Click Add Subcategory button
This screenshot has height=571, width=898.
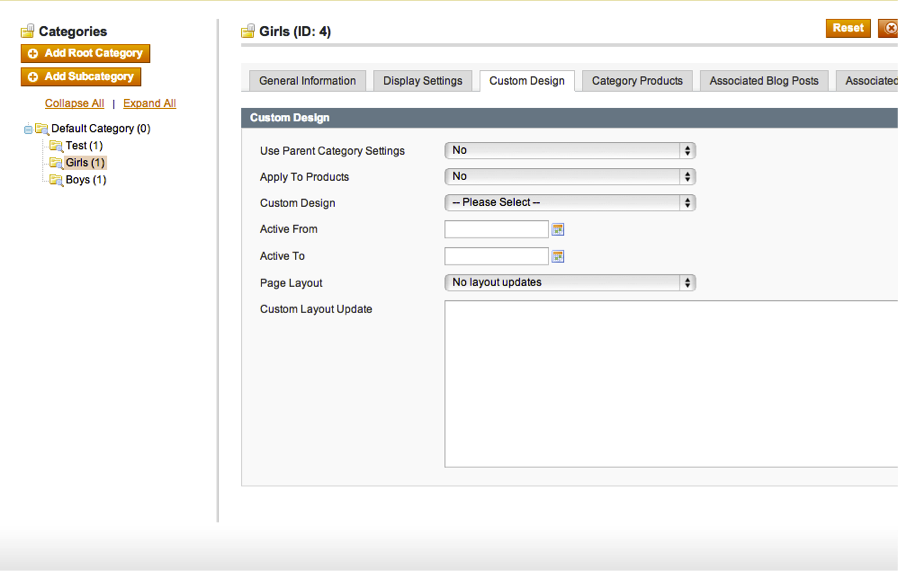click(x=81, y=77)
